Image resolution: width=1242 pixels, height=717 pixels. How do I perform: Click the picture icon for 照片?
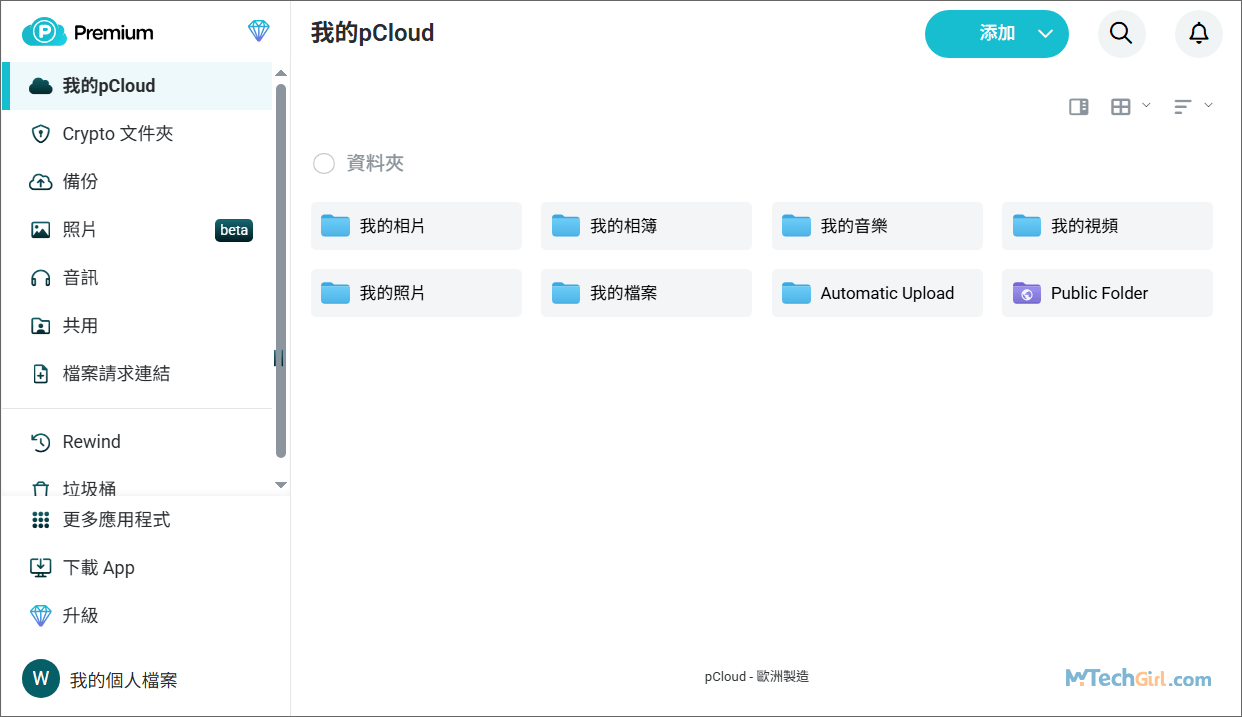pos(40,230)
